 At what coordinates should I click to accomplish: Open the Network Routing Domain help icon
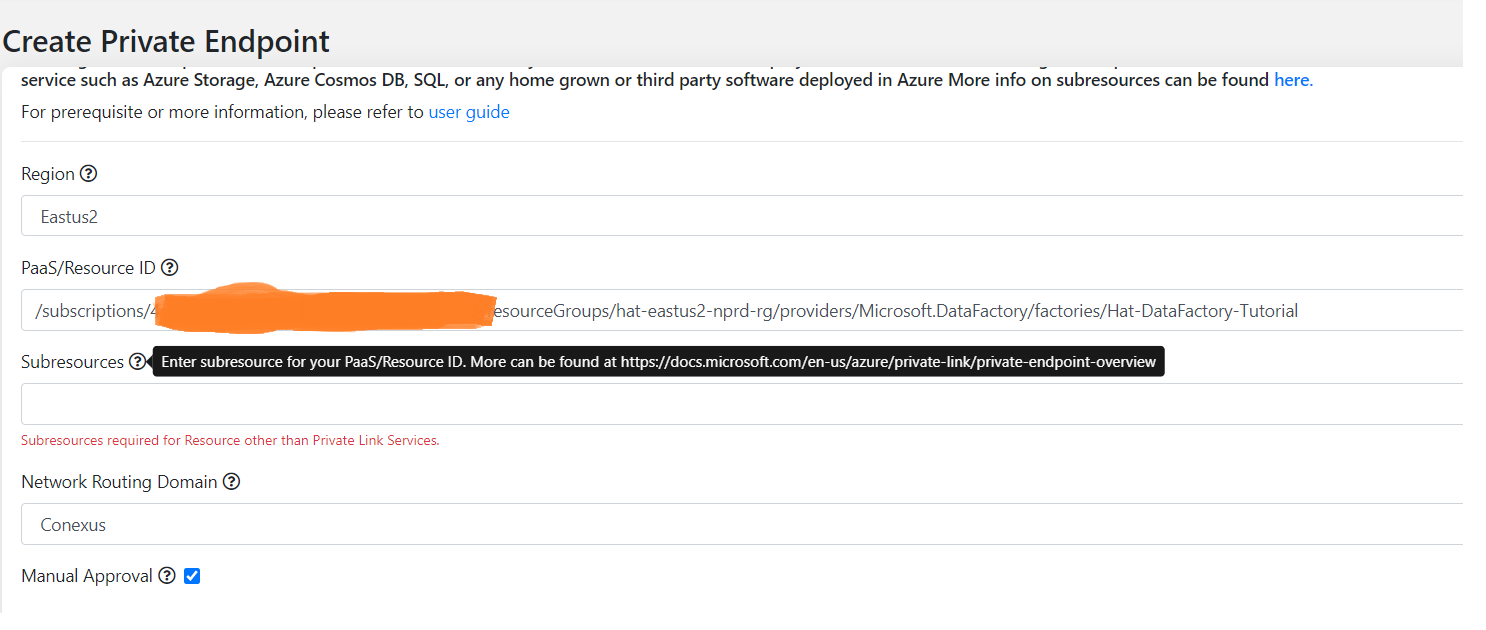point(231,481)
